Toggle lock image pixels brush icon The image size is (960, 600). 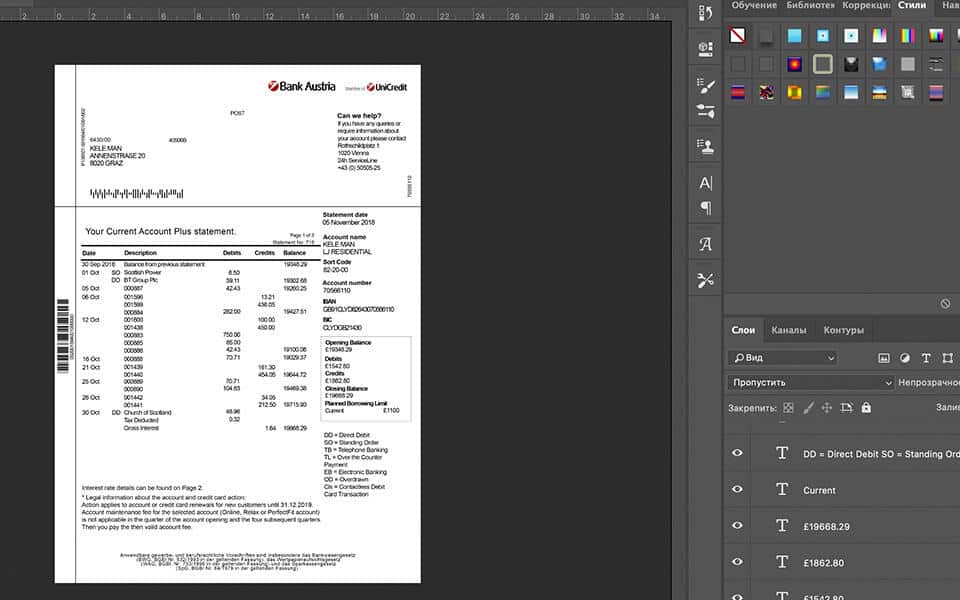(808, 408)
